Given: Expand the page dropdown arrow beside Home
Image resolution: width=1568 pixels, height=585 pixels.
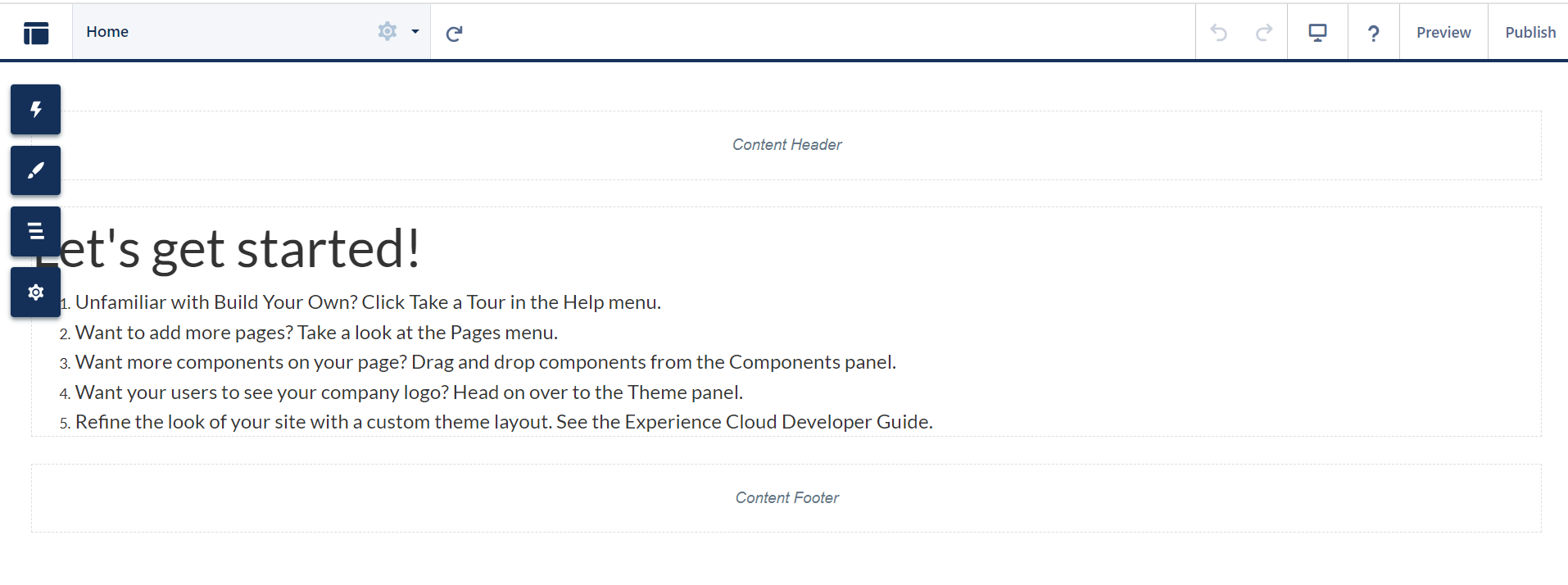Looking at the screenshot, I should point(415,32).
